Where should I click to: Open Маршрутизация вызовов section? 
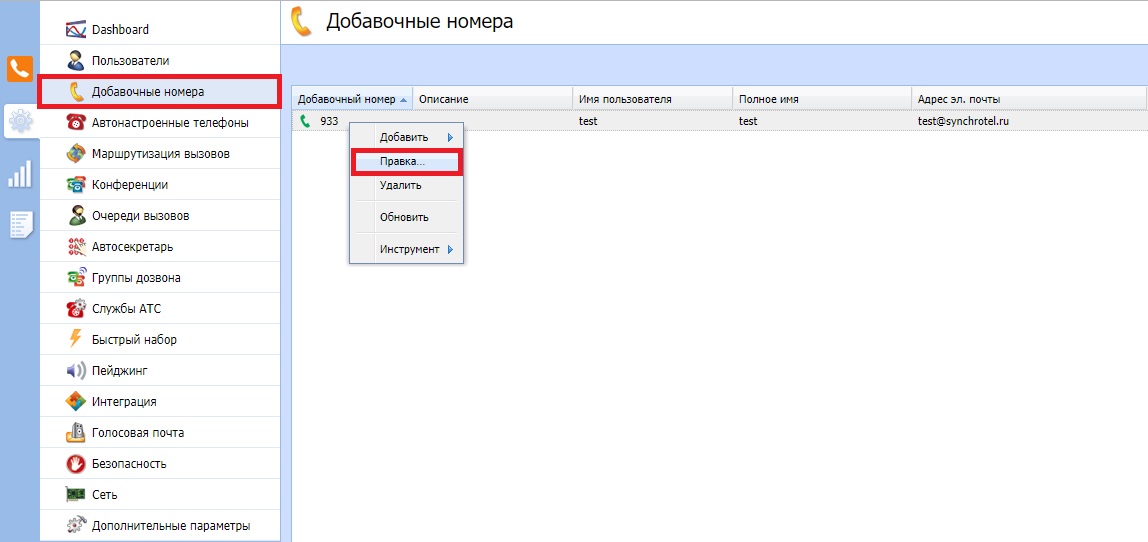point(160,154)
